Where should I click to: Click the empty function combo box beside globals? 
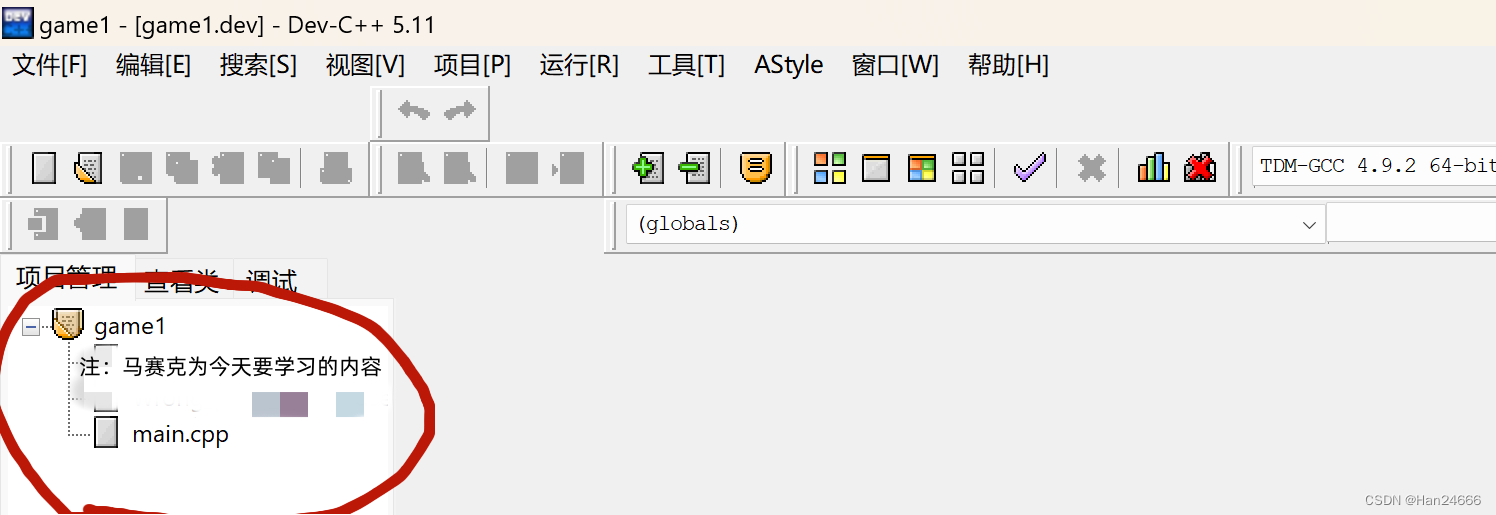click(1411, 224)
